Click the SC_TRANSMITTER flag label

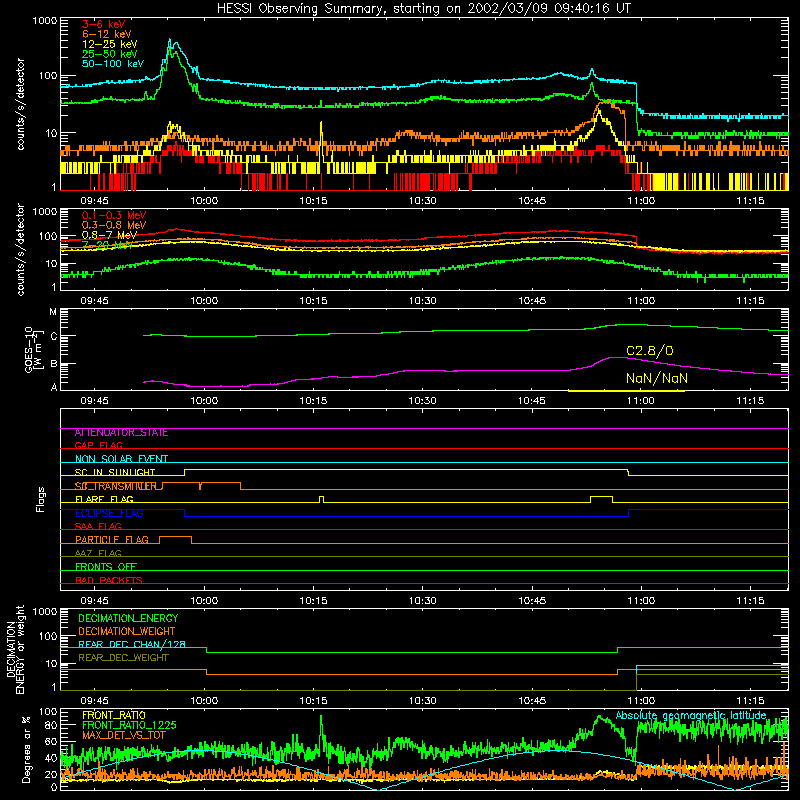[x=115, y=486]
